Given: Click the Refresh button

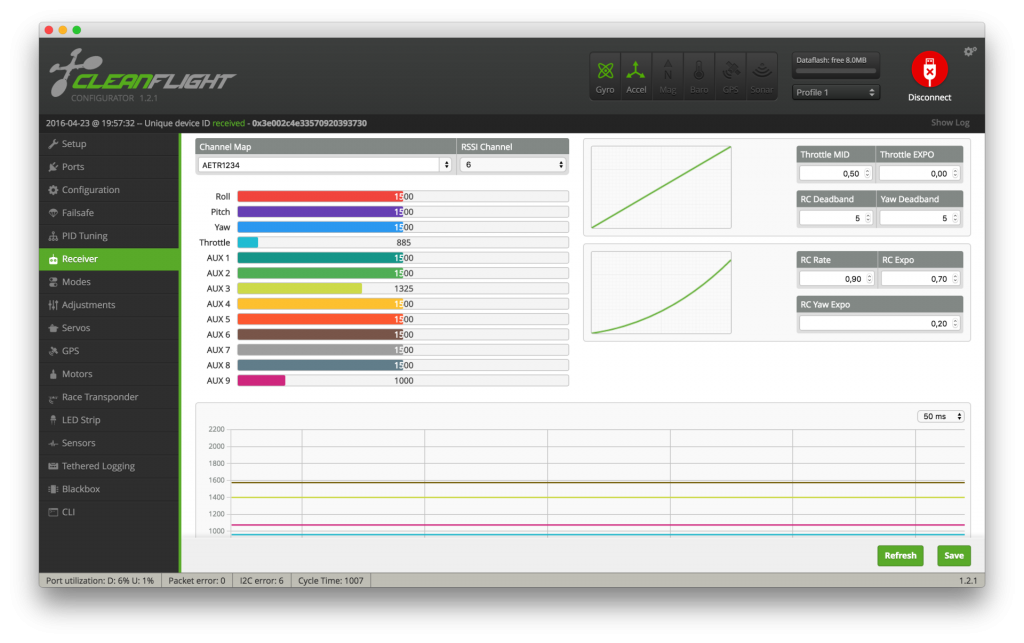Looking at the screenshot, I should 900,556.
